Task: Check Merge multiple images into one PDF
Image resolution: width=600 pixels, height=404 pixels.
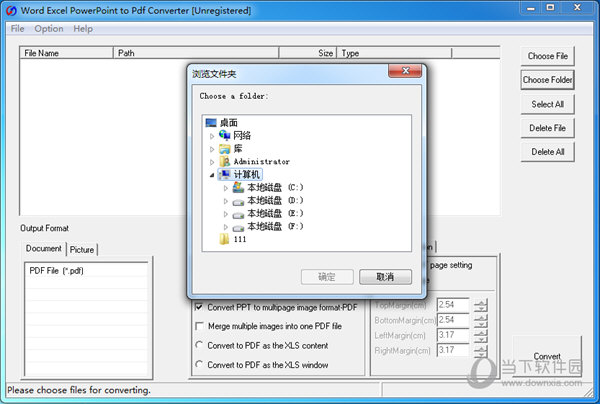Action: (x=199, y=326)
